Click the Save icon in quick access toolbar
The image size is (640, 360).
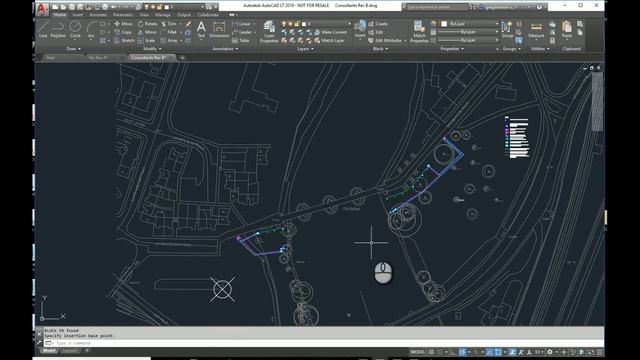tap(72, 7)
